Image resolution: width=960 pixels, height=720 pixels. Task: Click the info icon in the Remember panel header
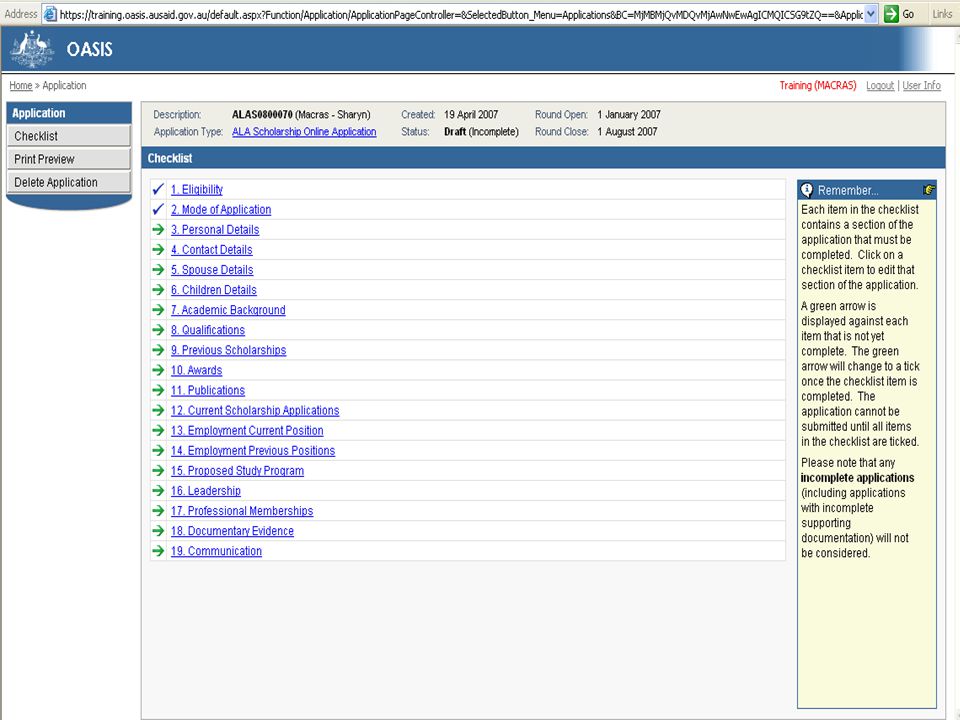click(x=808, y=190)
